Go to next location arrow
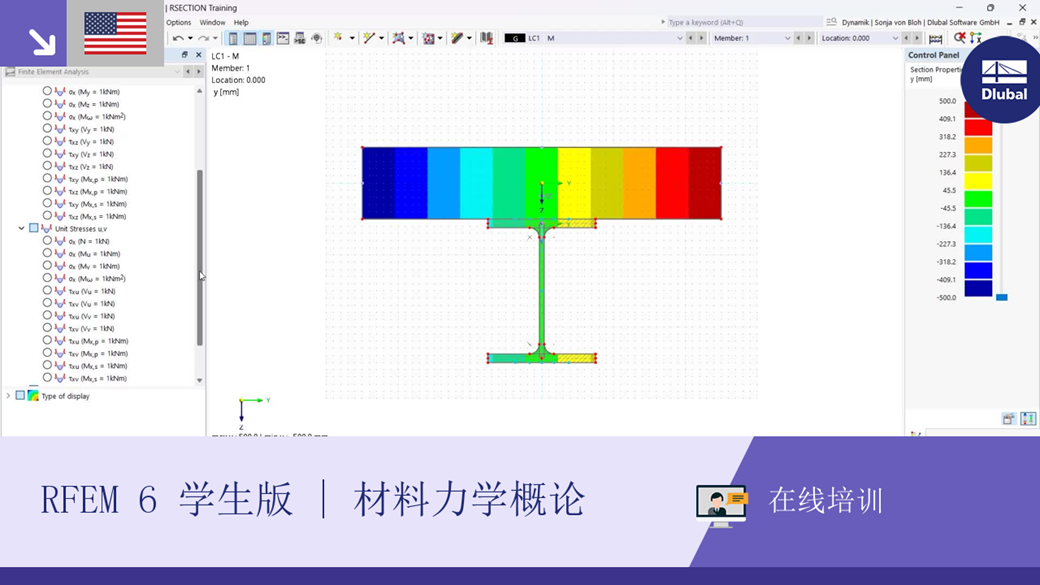1040x585 pixels. coord(917,38)
